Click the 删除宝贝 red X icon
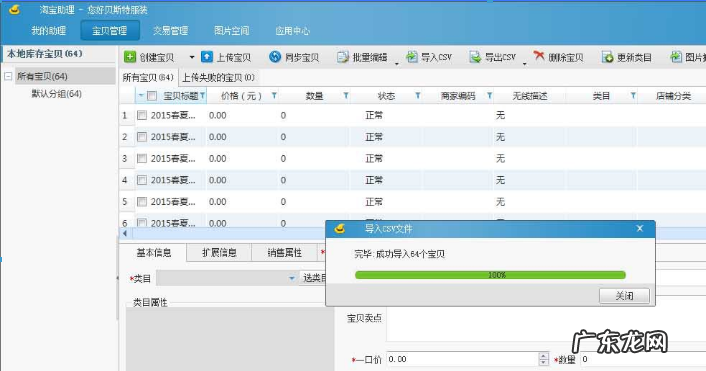This screenshot has width=706, height=371. coord(539,56)
